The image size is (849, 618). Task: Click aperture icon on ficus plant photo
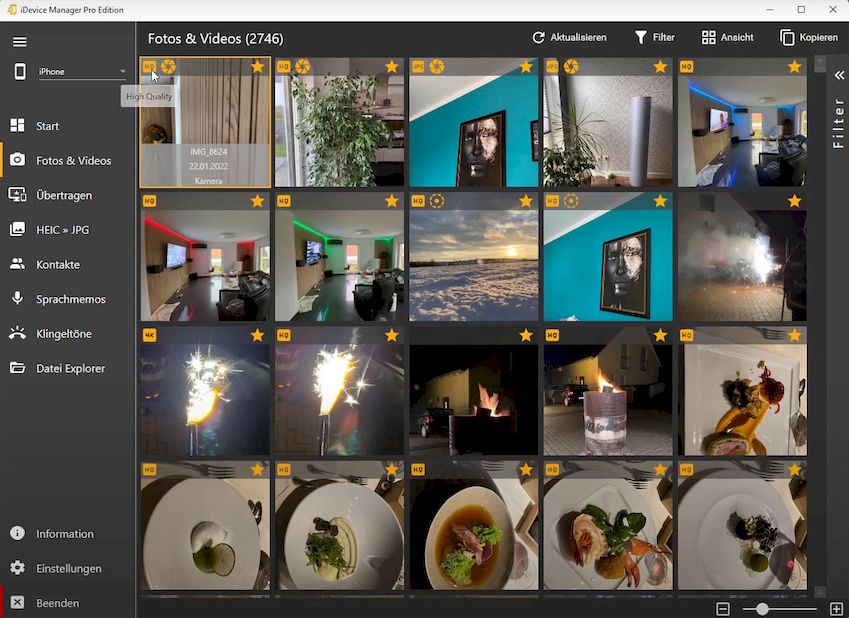point(303,67)
